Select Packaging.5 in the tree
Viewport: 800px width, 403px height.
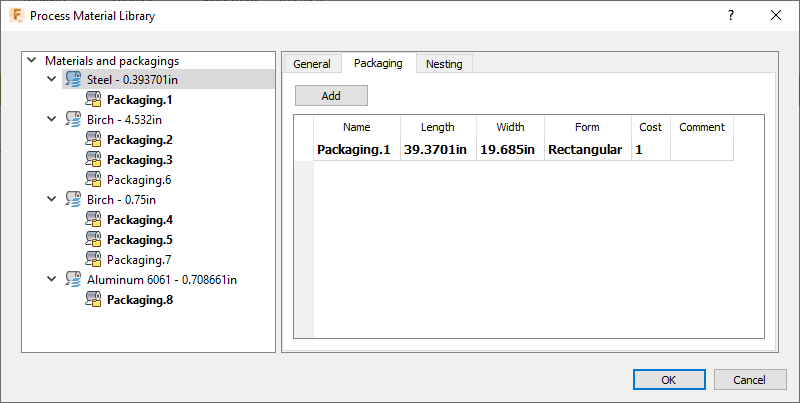[140, 240]
